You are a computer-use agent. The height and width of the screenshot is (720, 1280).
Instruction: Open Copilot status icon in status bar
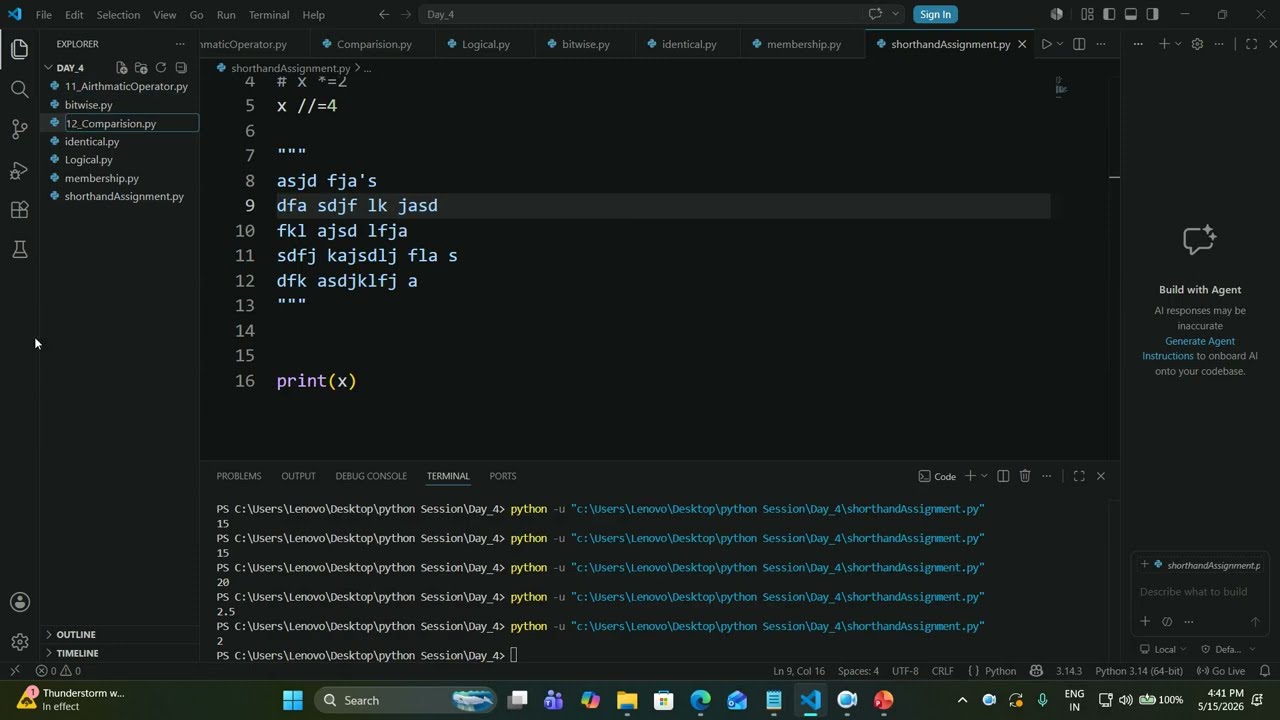click(1036, 671)
